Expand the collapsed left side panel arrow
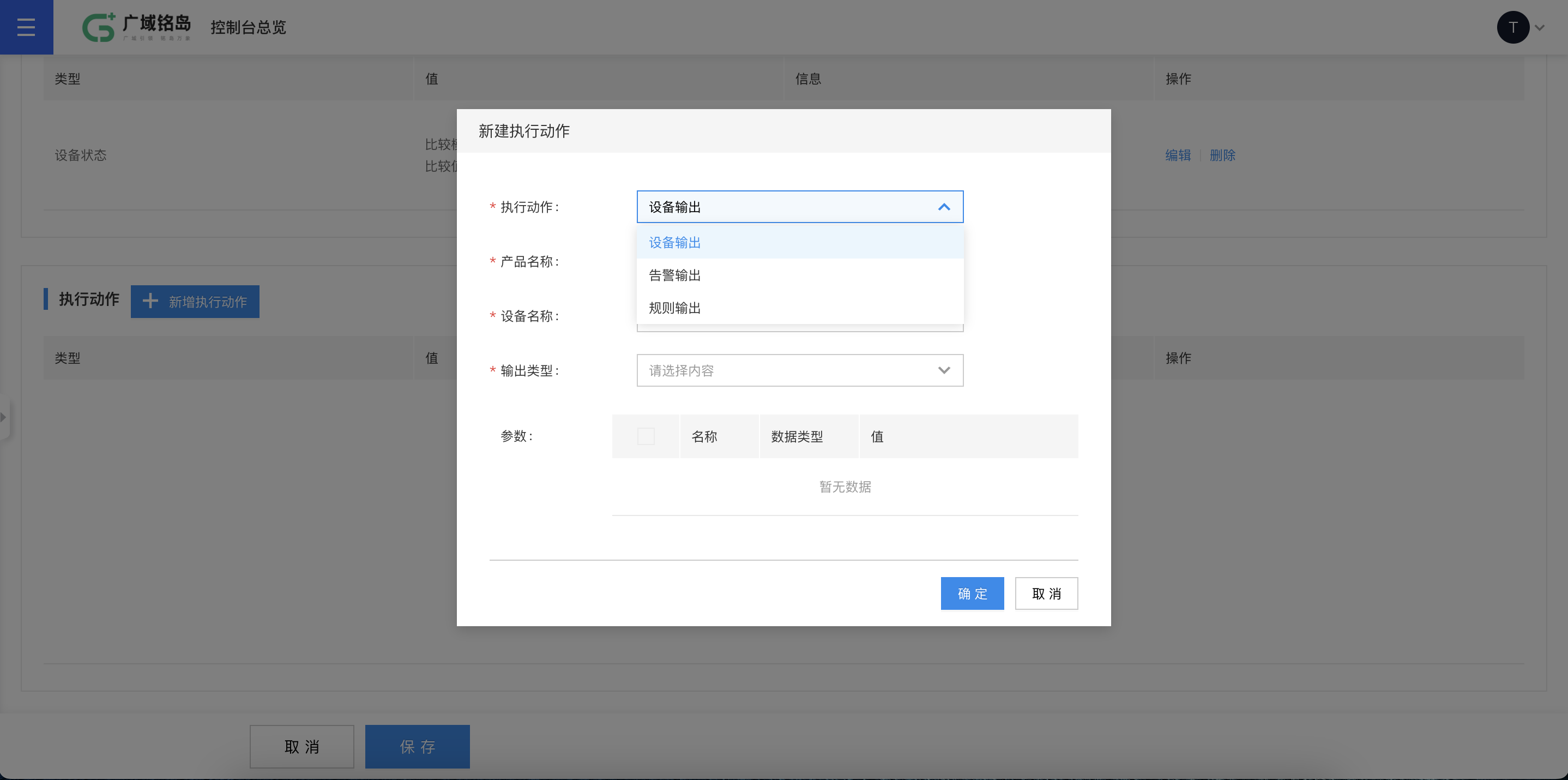Screen dimensions: 1568x780 pyautogui.click(x=4, y=417)
